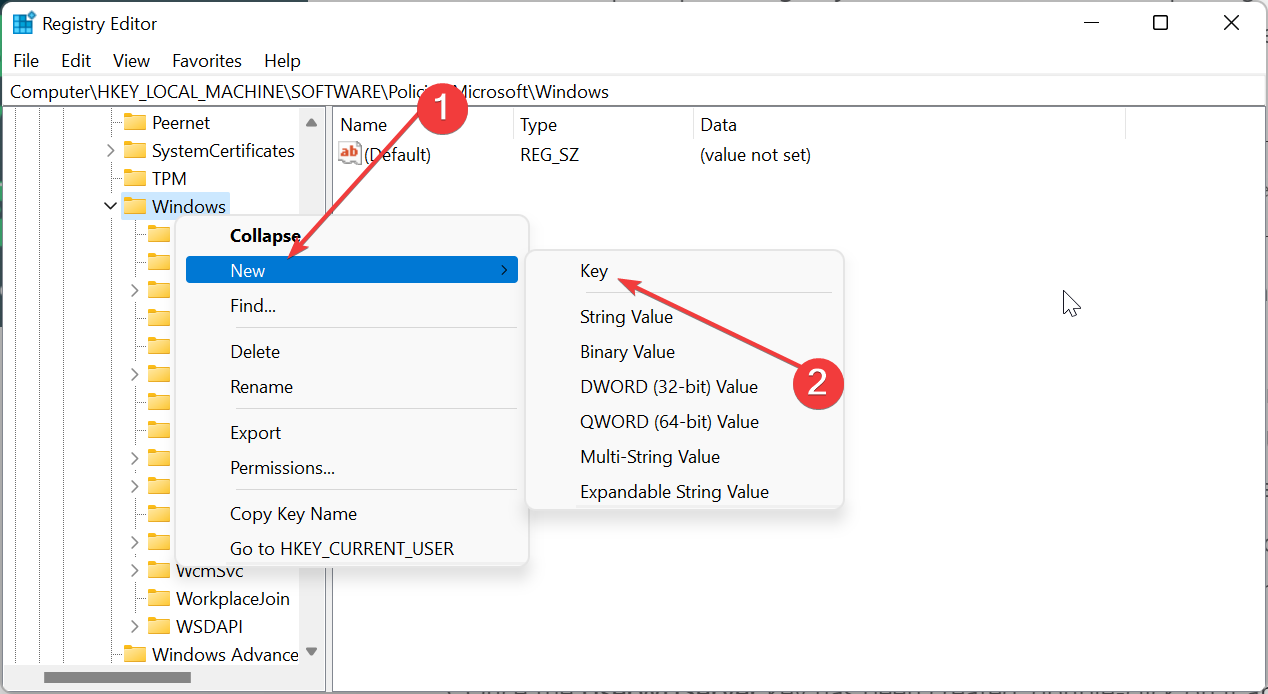Screen dimensions: 1268x694
Task: Click the Peernet folder icon
Action: pyautogui.click(x=135, y=123)
